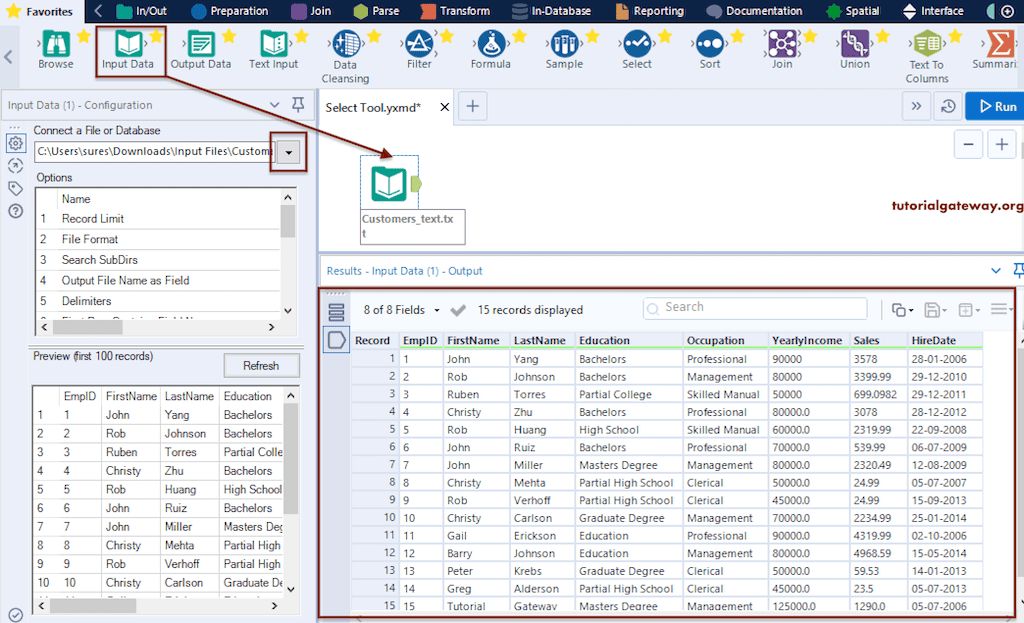The image size is (1024, 623).
Task: Open the Output Data tool
Action: 202,48
